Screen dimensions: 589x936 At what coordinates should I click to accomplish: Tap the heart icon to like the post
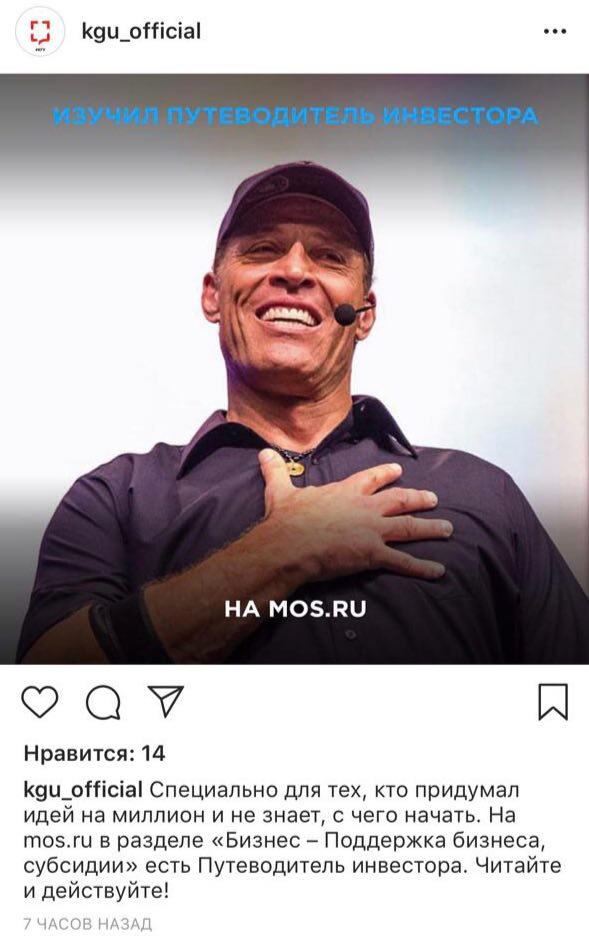(39, 701)
